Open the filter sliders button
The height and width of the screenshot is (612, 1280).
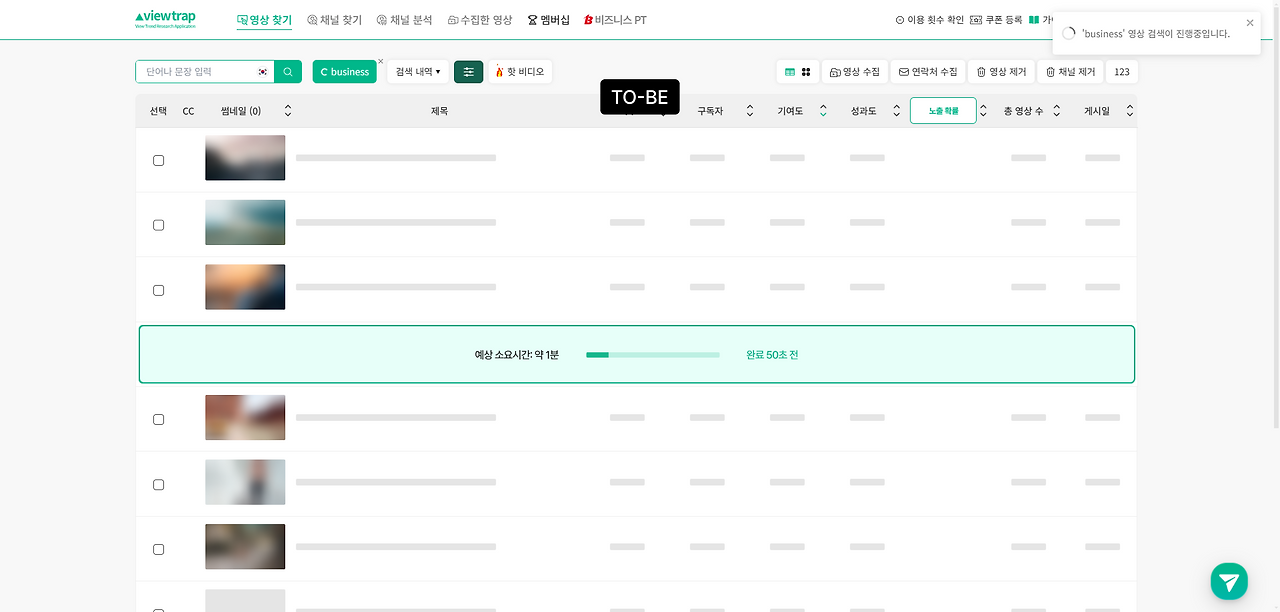[468, 72]
